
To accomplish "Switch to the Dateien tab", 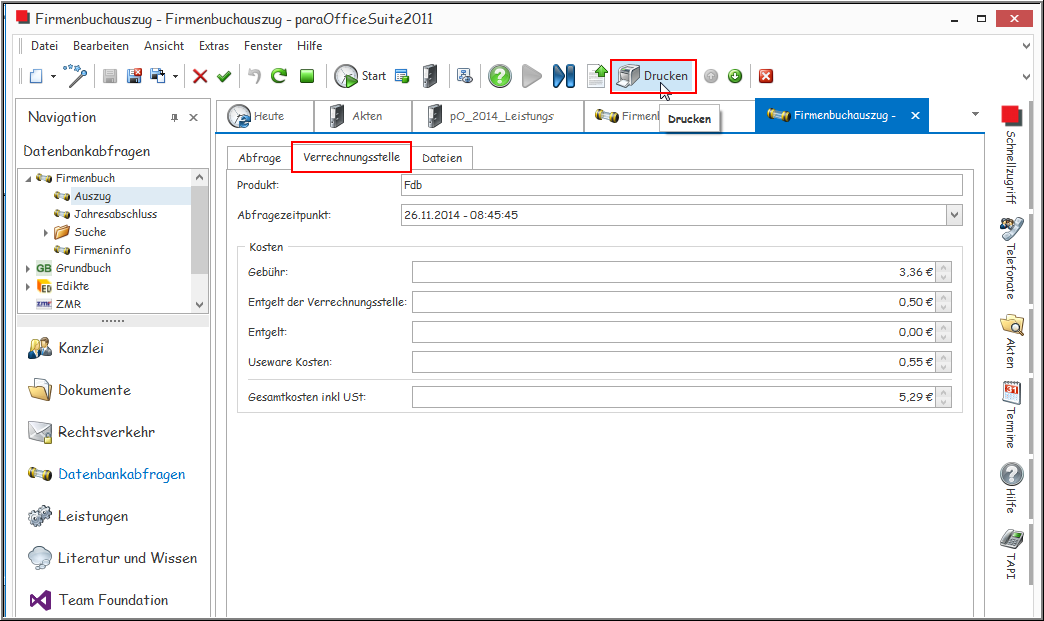I will click(442, 158).
